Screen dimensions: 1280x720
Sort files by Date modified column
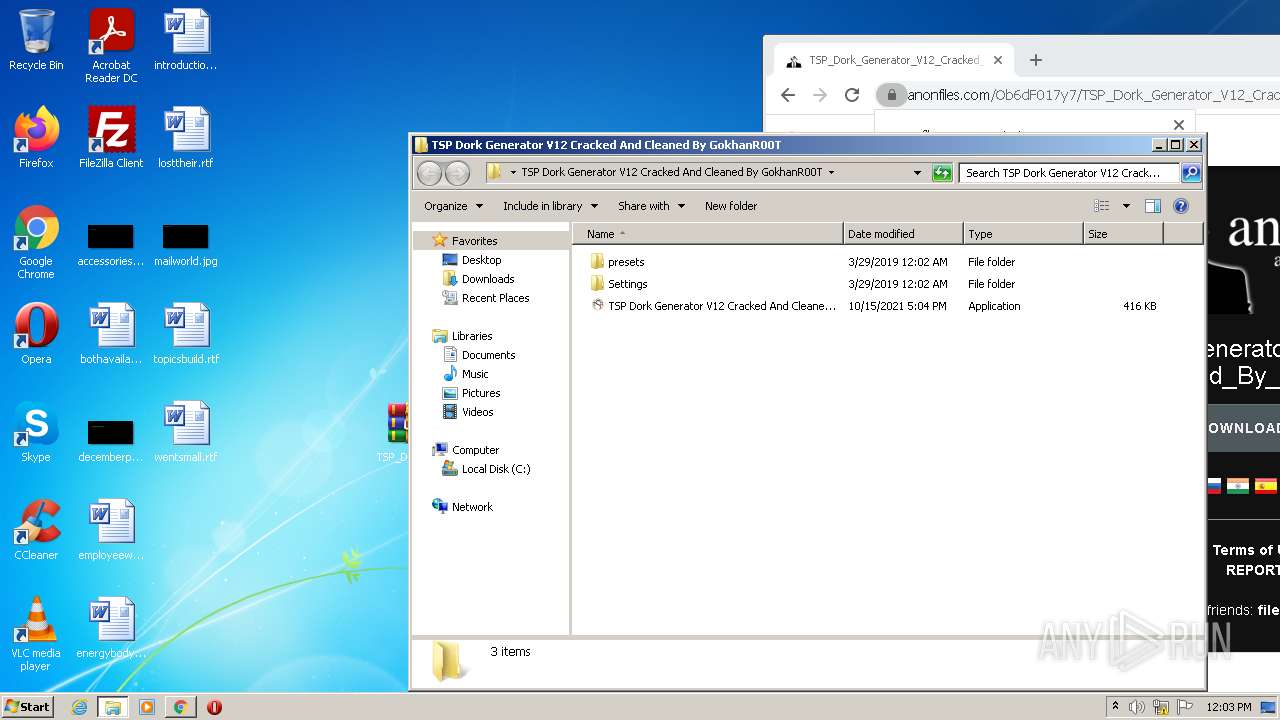[x=903, y=234]
